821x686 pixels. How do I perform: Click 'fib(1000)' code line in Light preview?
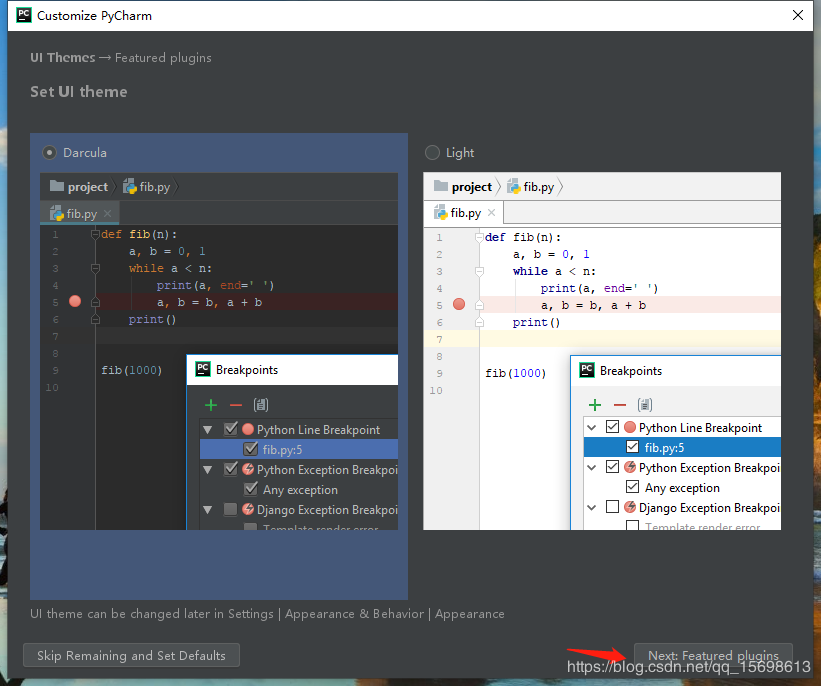click(516, 373)
